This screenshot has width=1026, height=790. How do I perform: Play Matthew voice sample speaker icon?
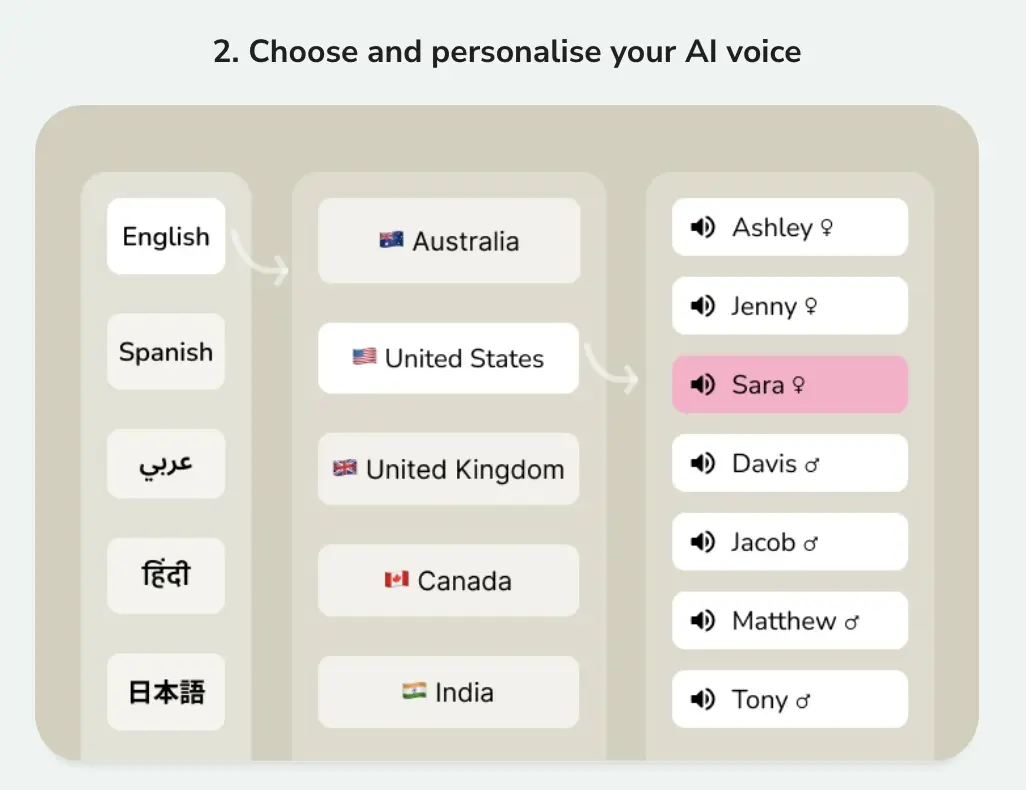pyautogui.click(x=703, y=621)
